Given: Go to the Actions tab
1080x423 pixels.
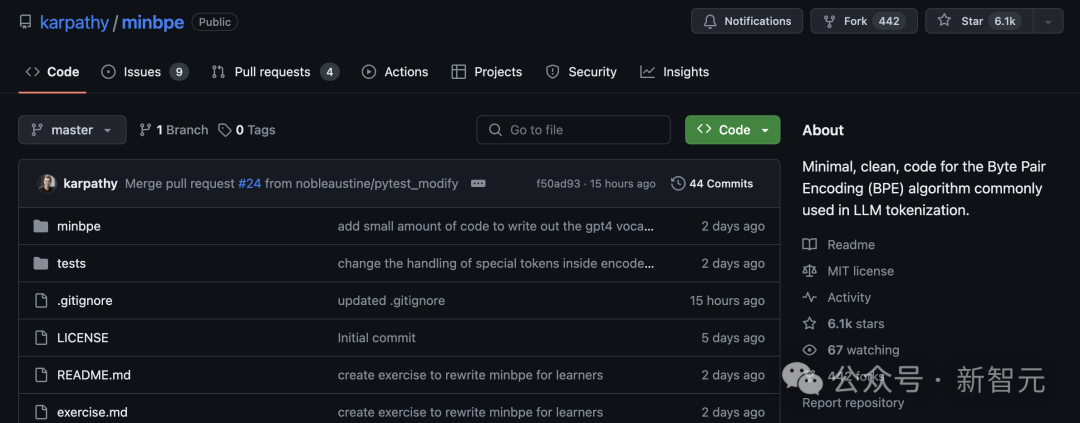Looking at the screenshot, I should point(395,72).
